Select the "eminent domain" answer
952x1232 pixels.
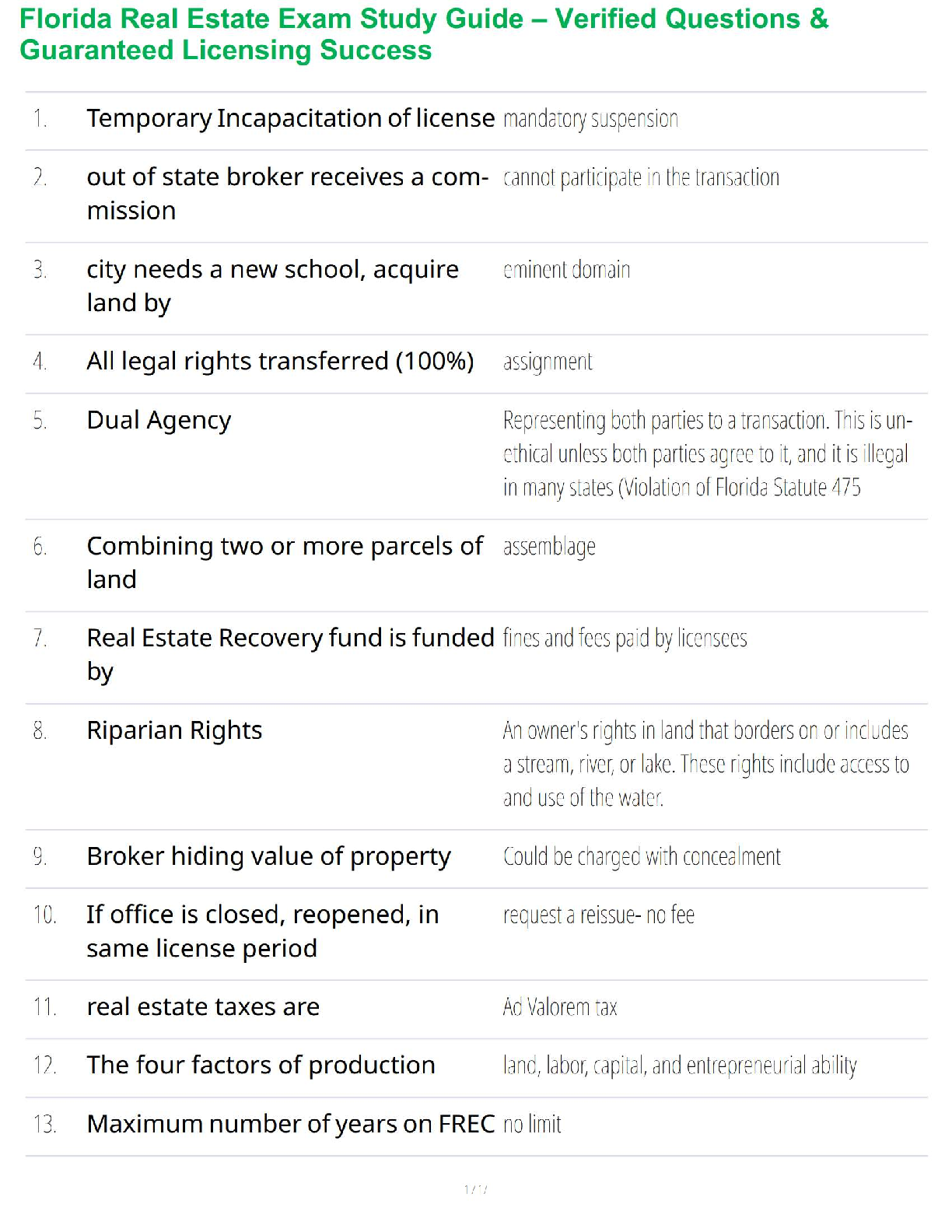(566, 270)
